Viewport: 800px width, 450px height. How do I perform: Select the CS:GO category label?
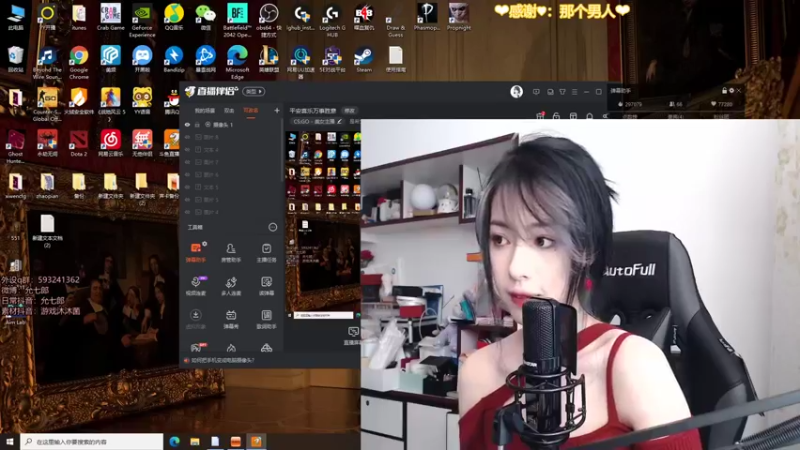(x=313, y=121)
